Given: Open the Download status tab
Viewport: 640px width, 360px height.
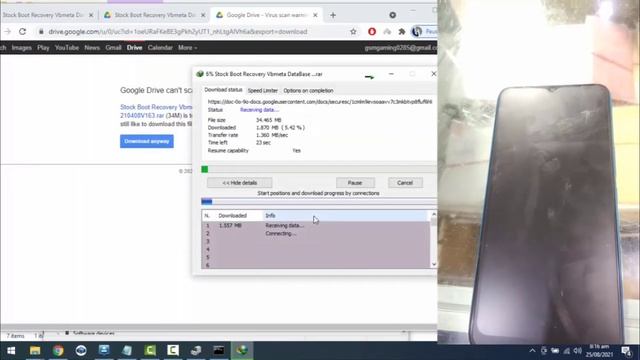Looking at the screenshot, I should tap(223, 90).
